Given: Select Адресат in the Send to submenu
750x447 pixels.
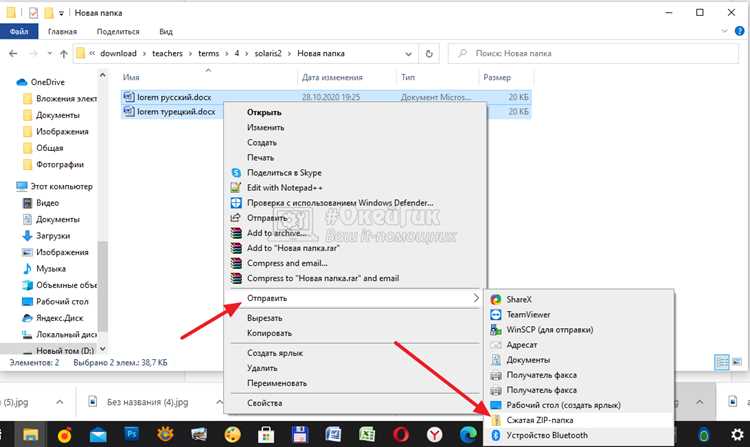Looking at the screenshot, I should pyautogui.click(x=522, y=345).
